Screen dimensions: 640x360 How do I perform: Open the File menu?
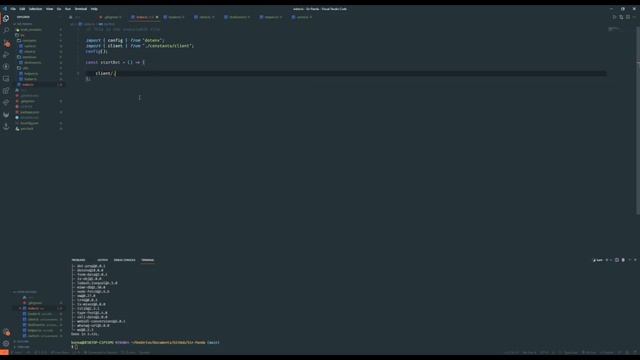13,9
